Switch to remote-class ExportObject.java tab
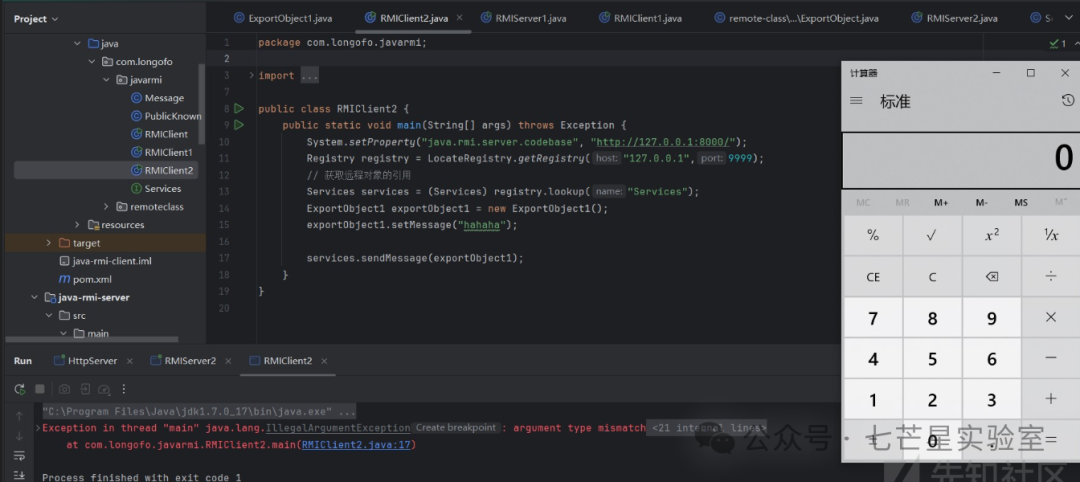 pos(796,19)
